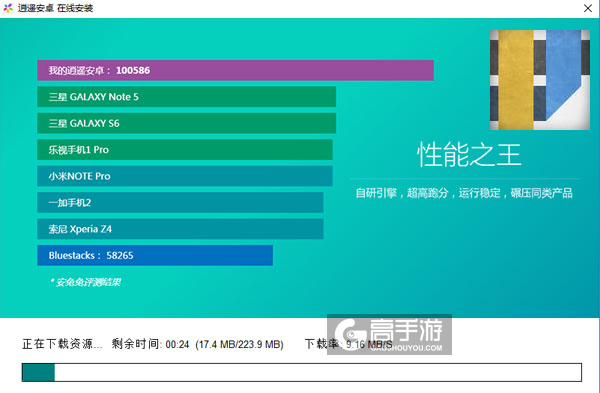Close the 逍遥安卓 installer window
The width and height of the screenshot is (600, 393).
pyautogui.click(x=588, y=8)
